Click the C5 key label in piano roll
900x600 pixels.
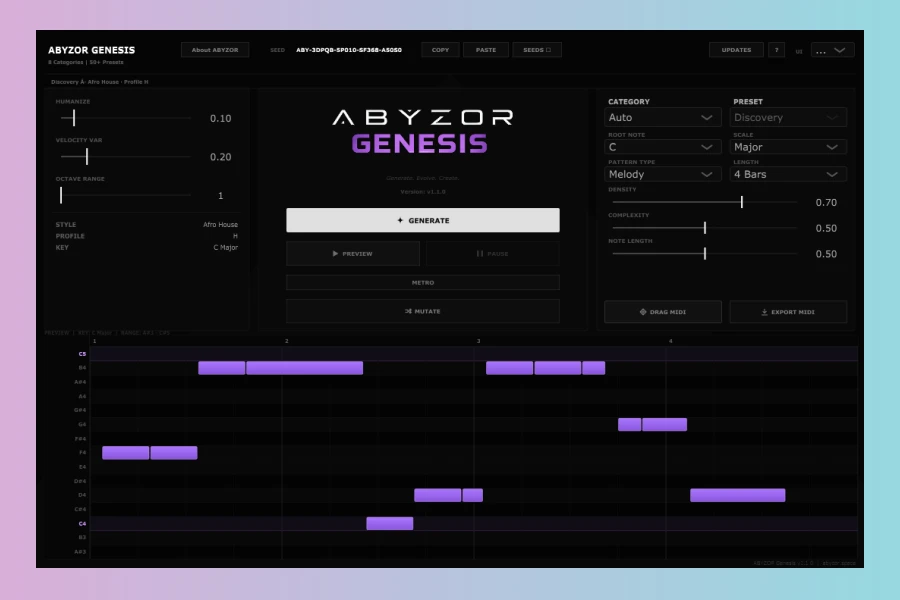point(82,354)
